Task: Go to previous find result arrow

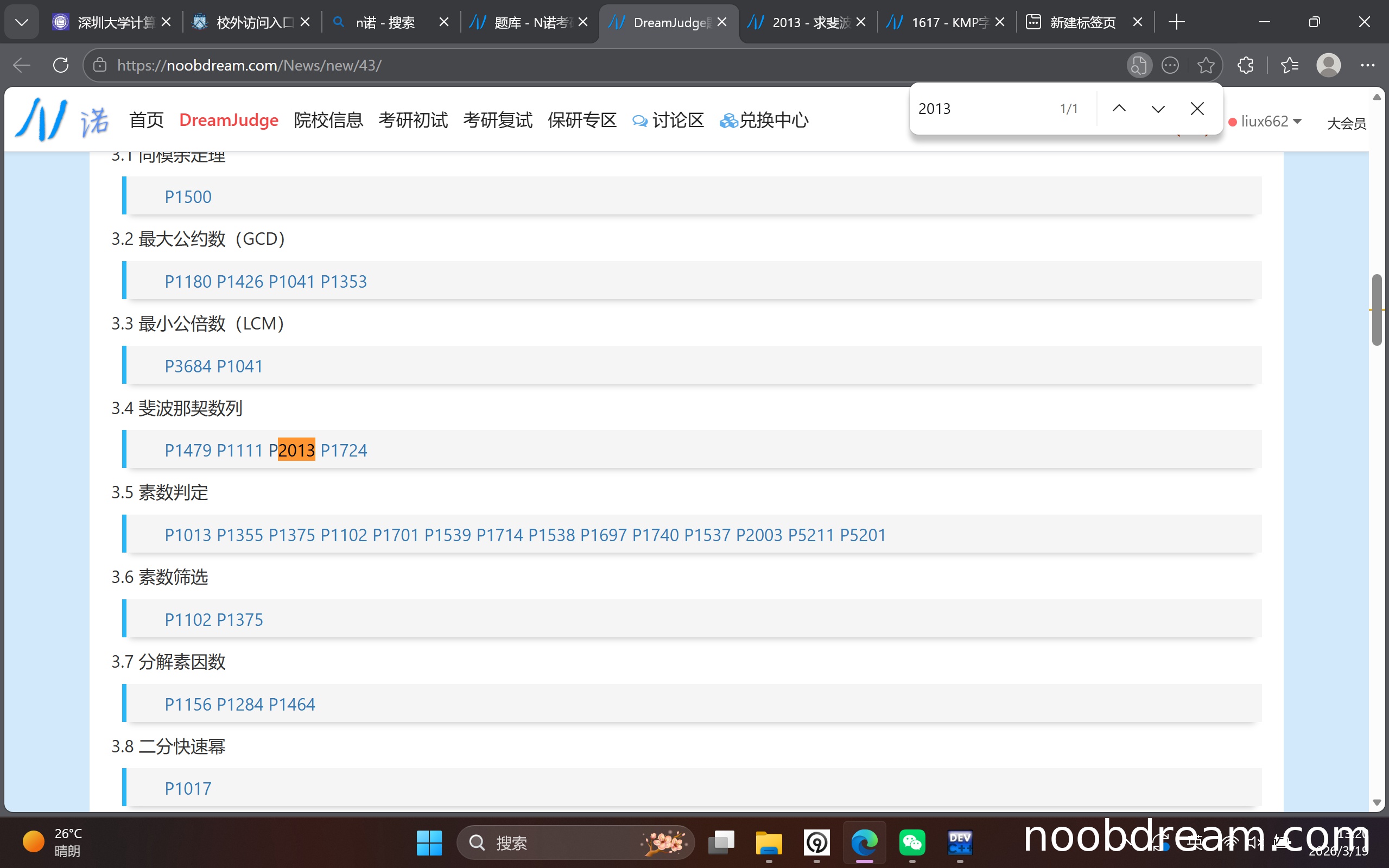Action: click(x=1119, y=109)
